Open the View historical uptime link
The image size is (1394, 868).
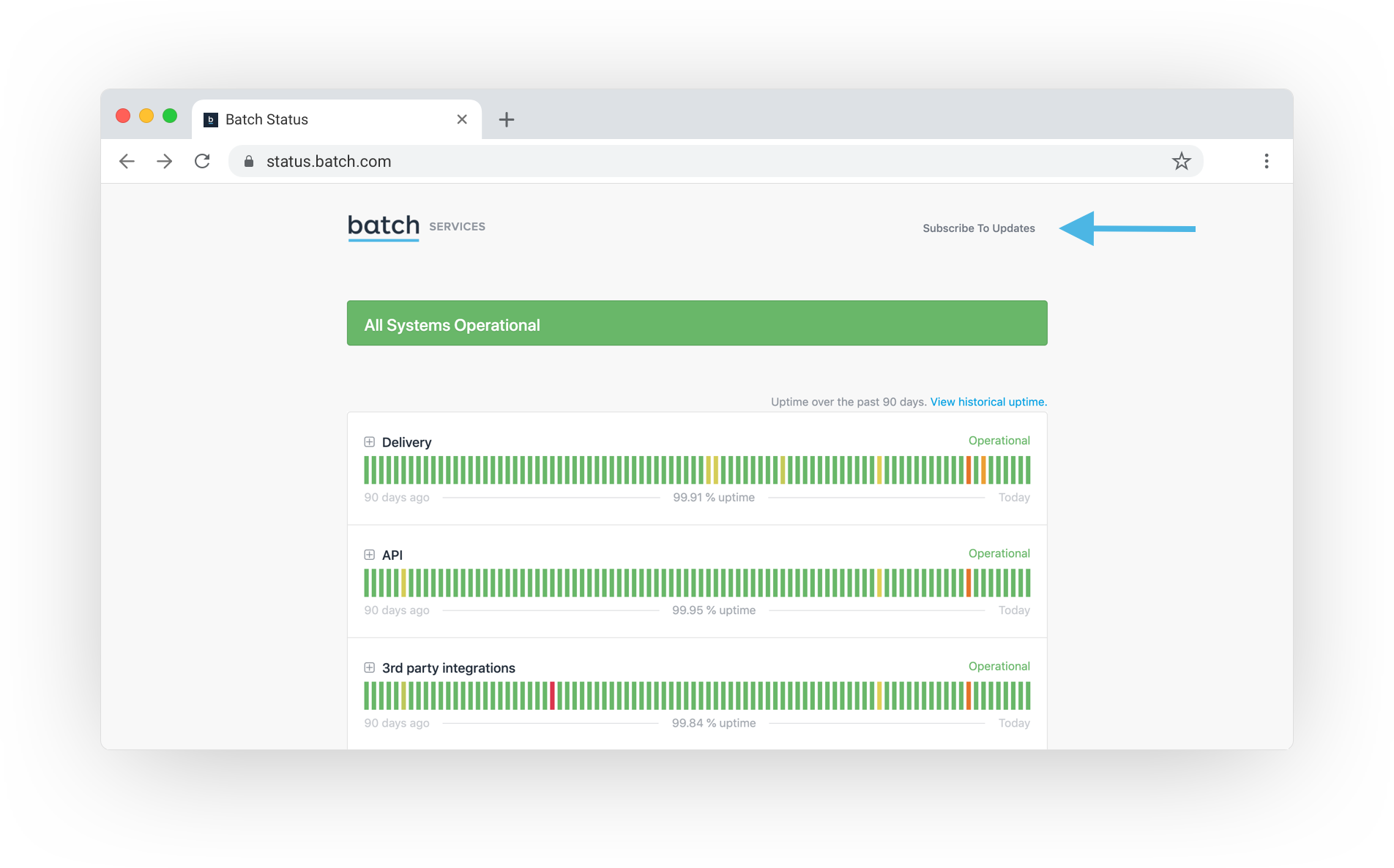pyautogui.click(x=988, y=402)
